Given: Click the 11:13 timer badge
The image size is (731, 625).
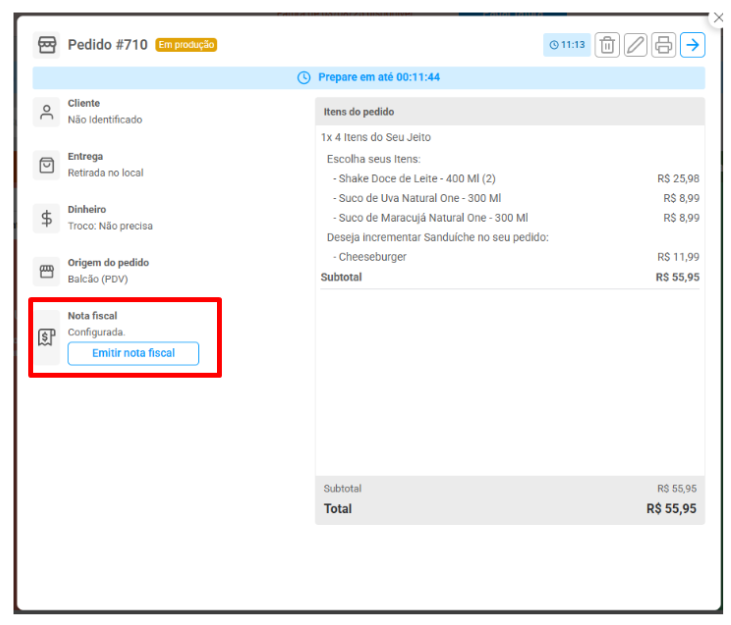Looking at the screenshot, I should (567, 45).
